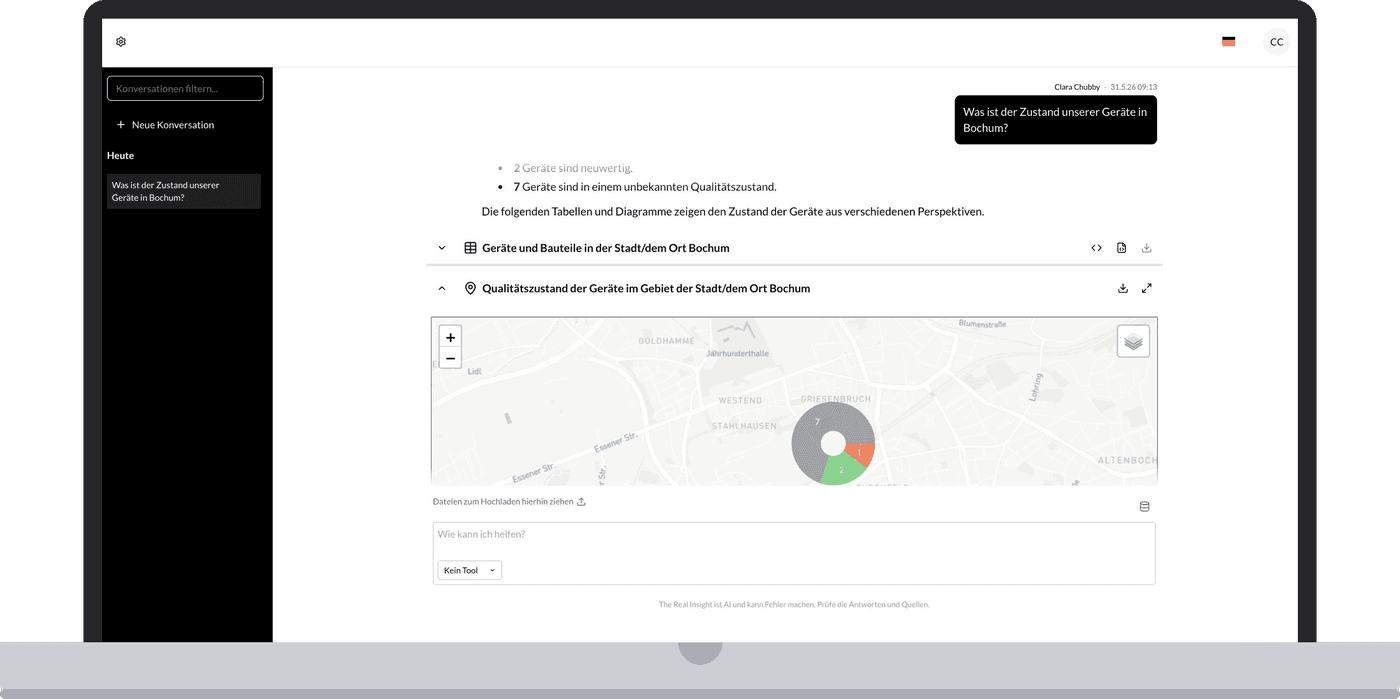Screen dimensions: 1400x699
Task: Switch language using the German flag
Action: pyautogui.click(x=1228, y=42)
